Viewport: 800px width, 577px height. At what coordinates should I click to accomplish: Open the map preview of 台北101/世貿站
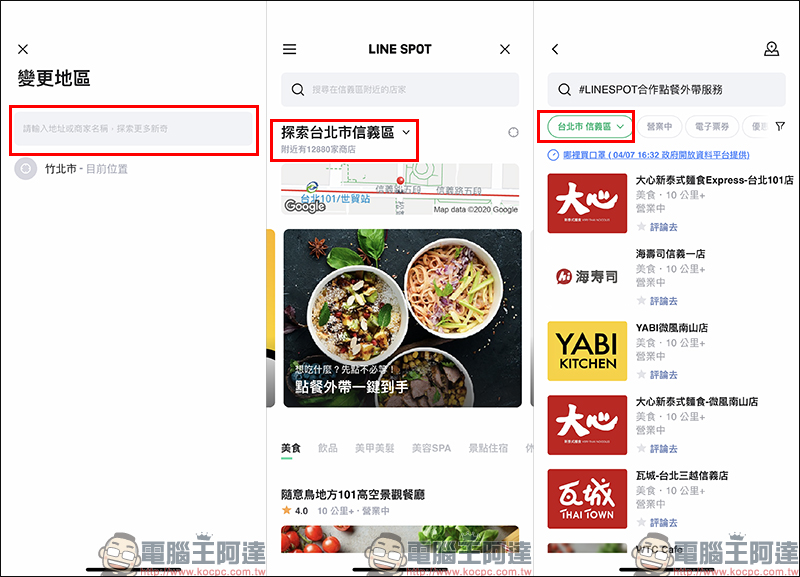pyautogui.click(x=400, y=189)
